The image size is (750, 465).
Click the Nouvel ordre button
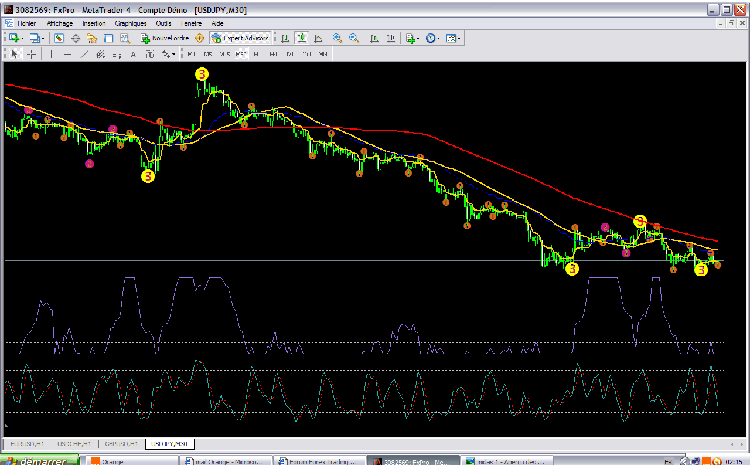coord(166,38)
